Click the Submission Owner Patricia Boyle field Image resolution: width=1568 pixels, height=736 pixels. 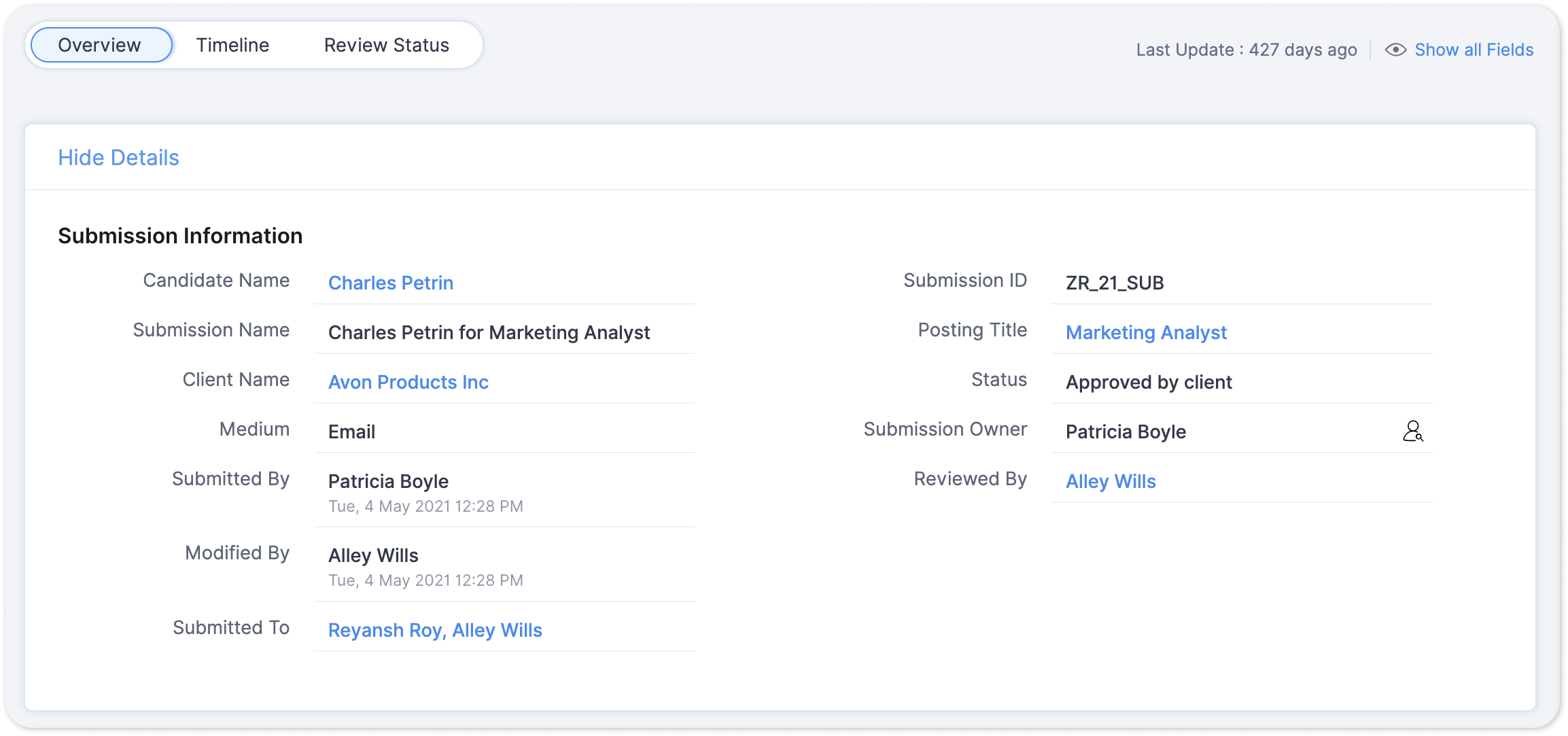pos(1126,432)
